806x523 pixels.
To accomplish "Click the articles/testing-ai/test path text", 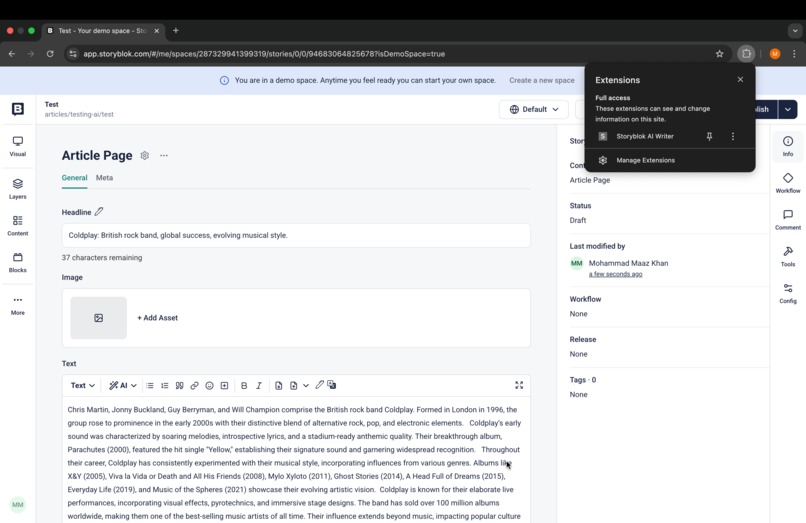I will [79, 114].
